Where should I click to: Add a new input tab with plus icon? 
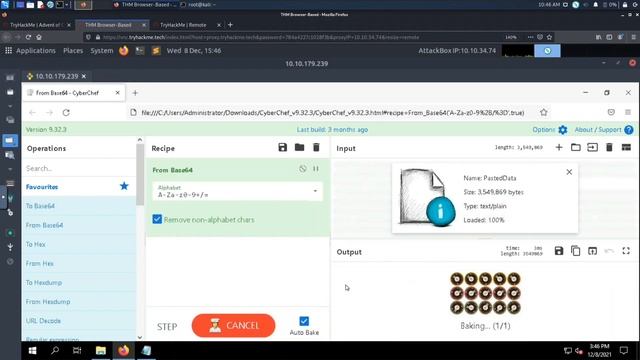pos(559,147)
